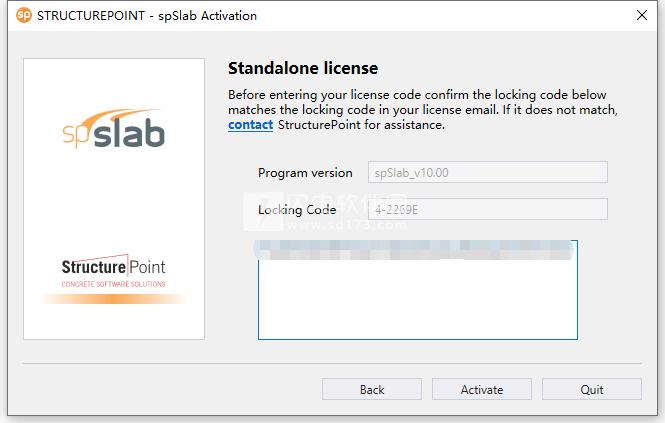Open the contact link
Image resolution: width=665 pixels, height=423 pixels.
tap(250, 125)
